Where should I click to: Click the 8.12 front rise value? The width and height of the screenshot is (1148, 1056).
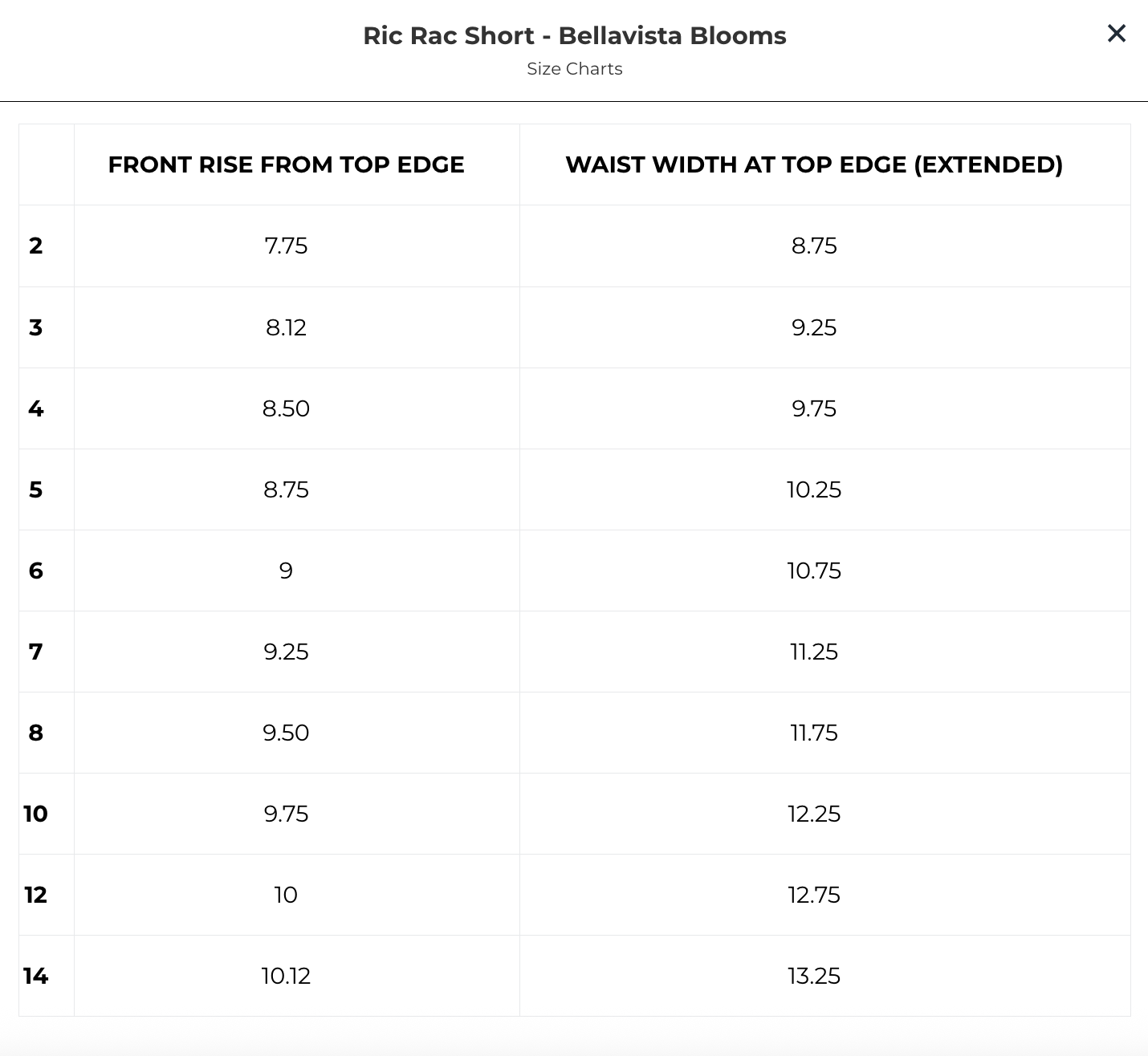[286, 327]
